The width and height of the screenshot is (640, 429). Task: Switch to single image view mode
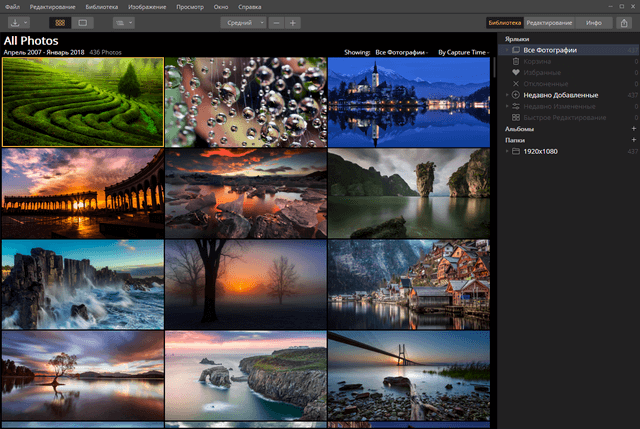pos(82,22)
